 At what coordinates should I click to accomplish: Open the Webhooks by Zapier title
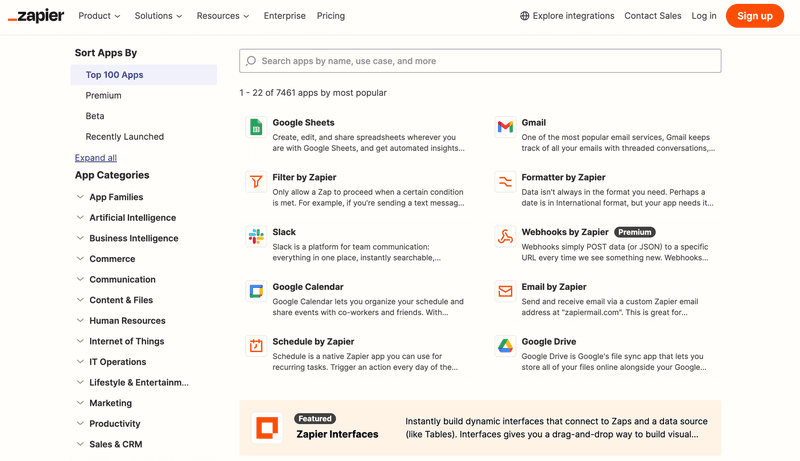tap(565, 232)
